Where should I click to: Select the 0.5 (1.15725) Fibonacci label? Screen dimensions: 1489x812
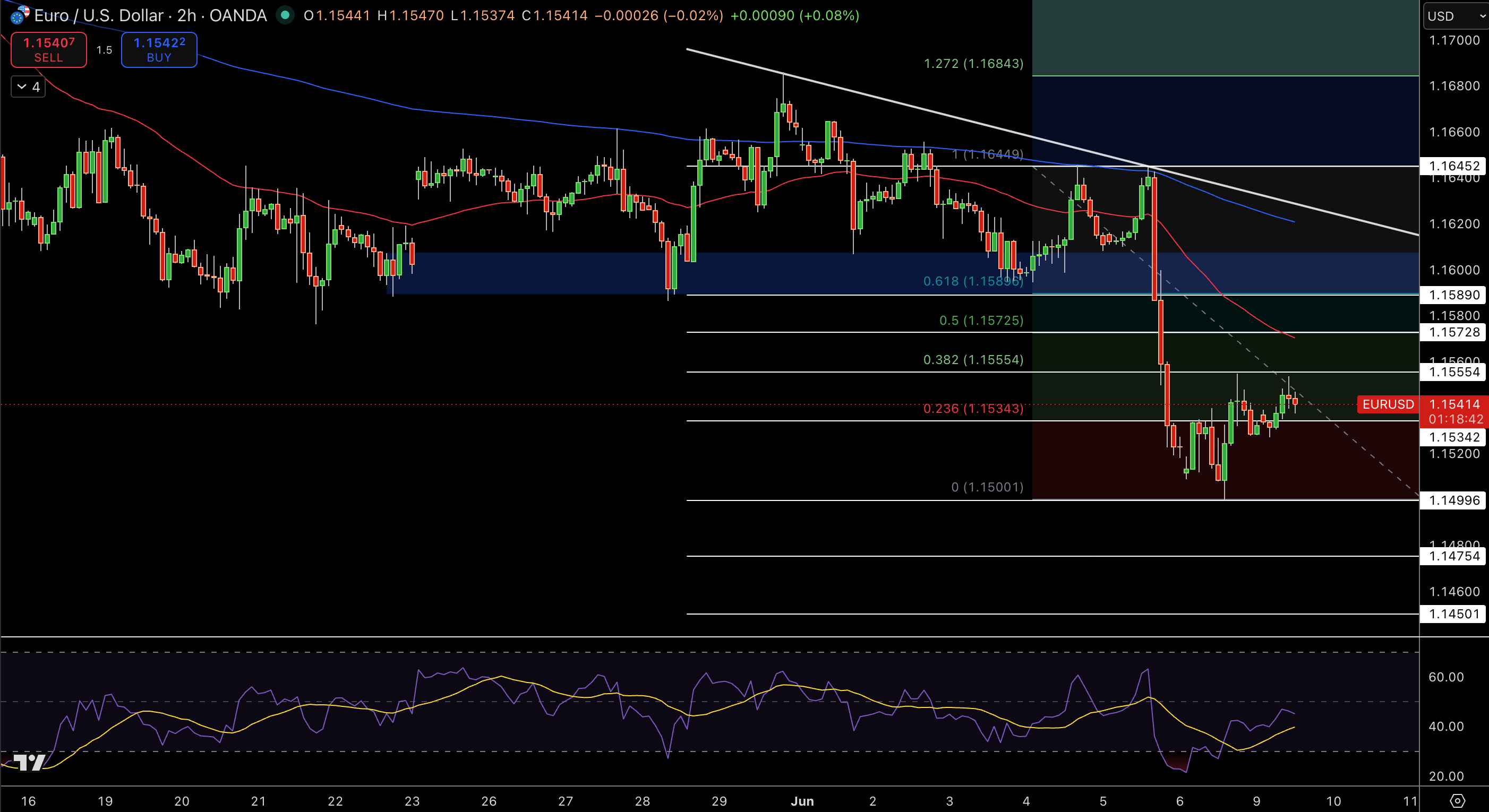(x=981, y=321)
